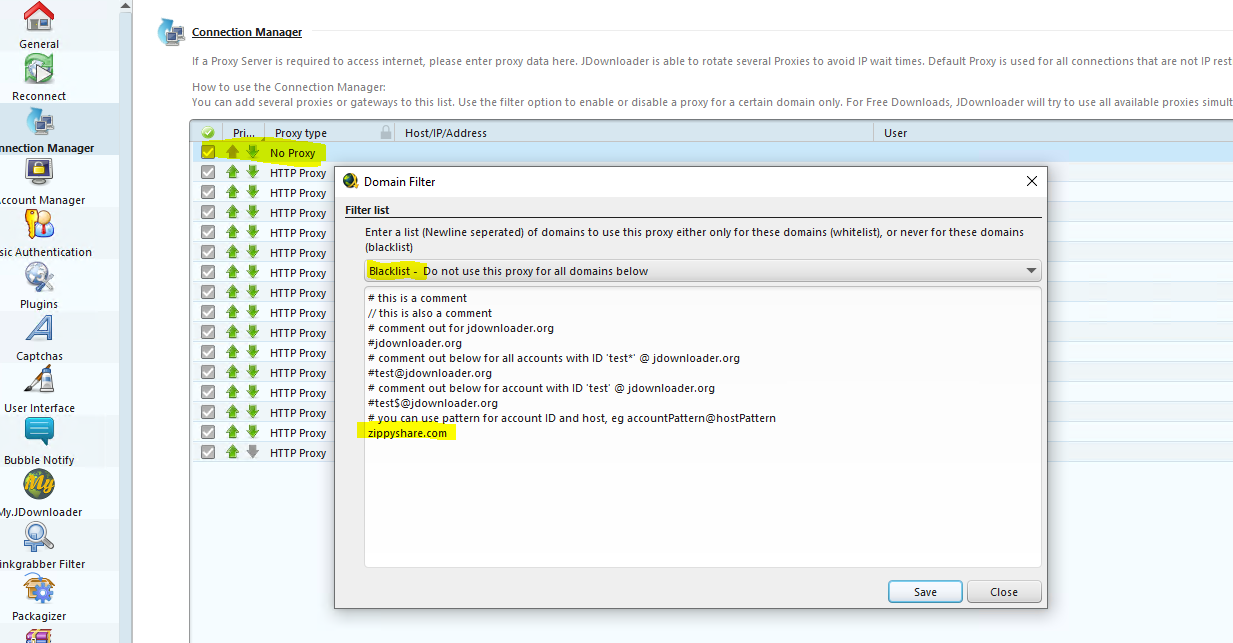Open User Interface settings
Image resolution: width=1233 pixels, height=643 pixels.
(x=39, y=390)
